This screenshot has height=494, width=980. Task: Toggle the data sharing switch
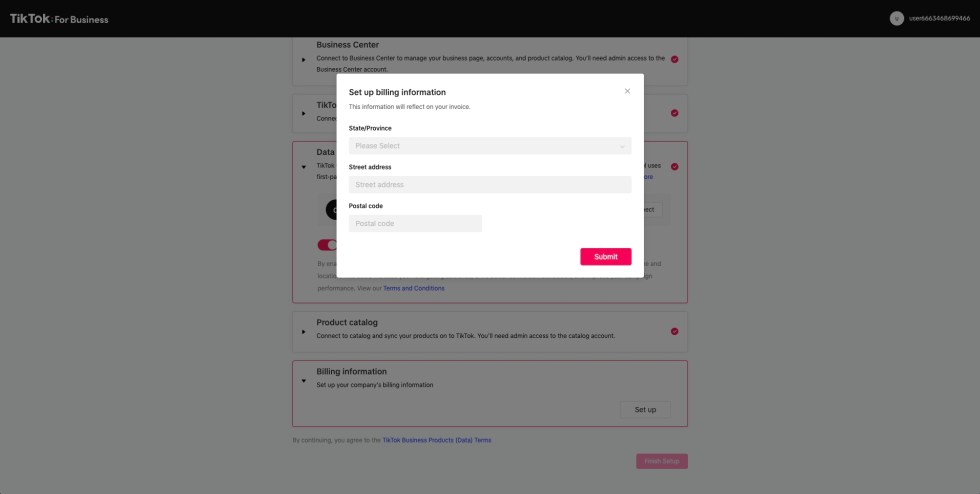326,245
